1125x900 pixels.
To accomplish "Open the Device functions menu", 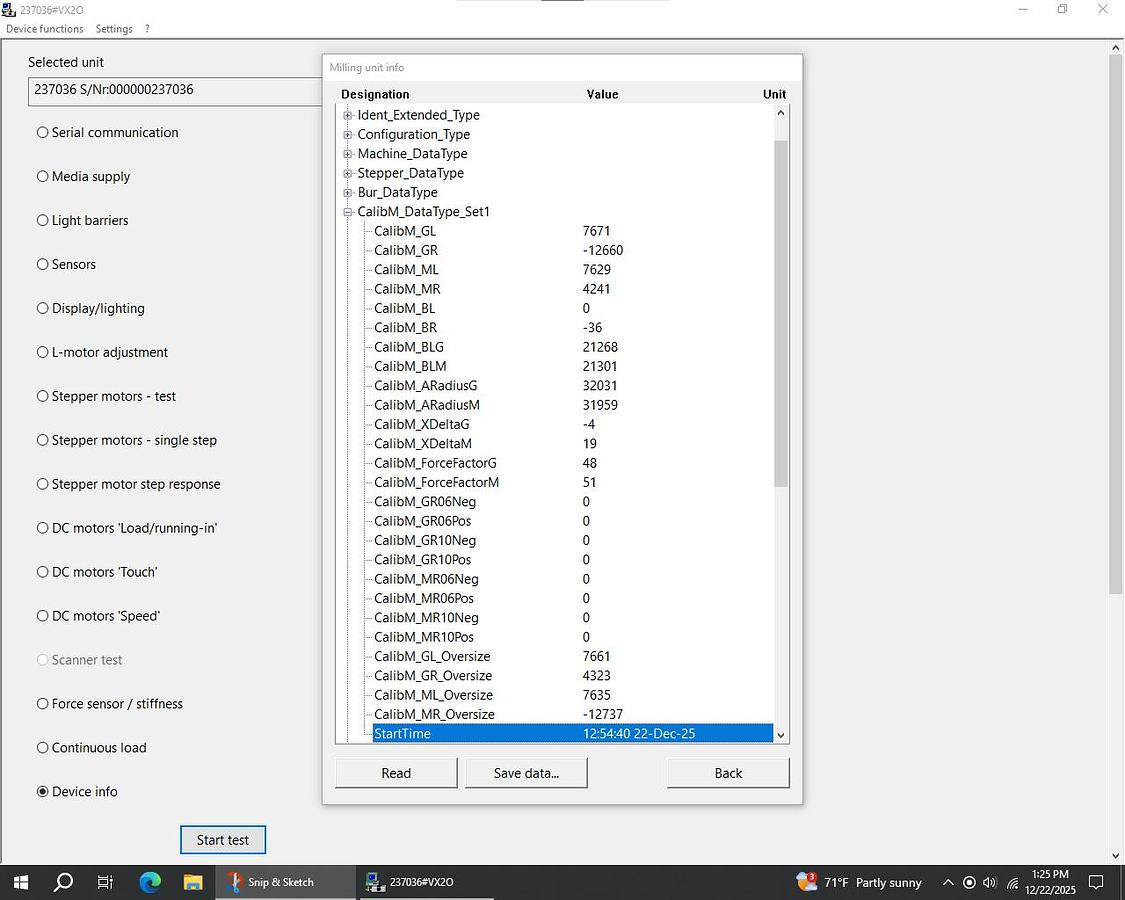I will pos(45,29).
